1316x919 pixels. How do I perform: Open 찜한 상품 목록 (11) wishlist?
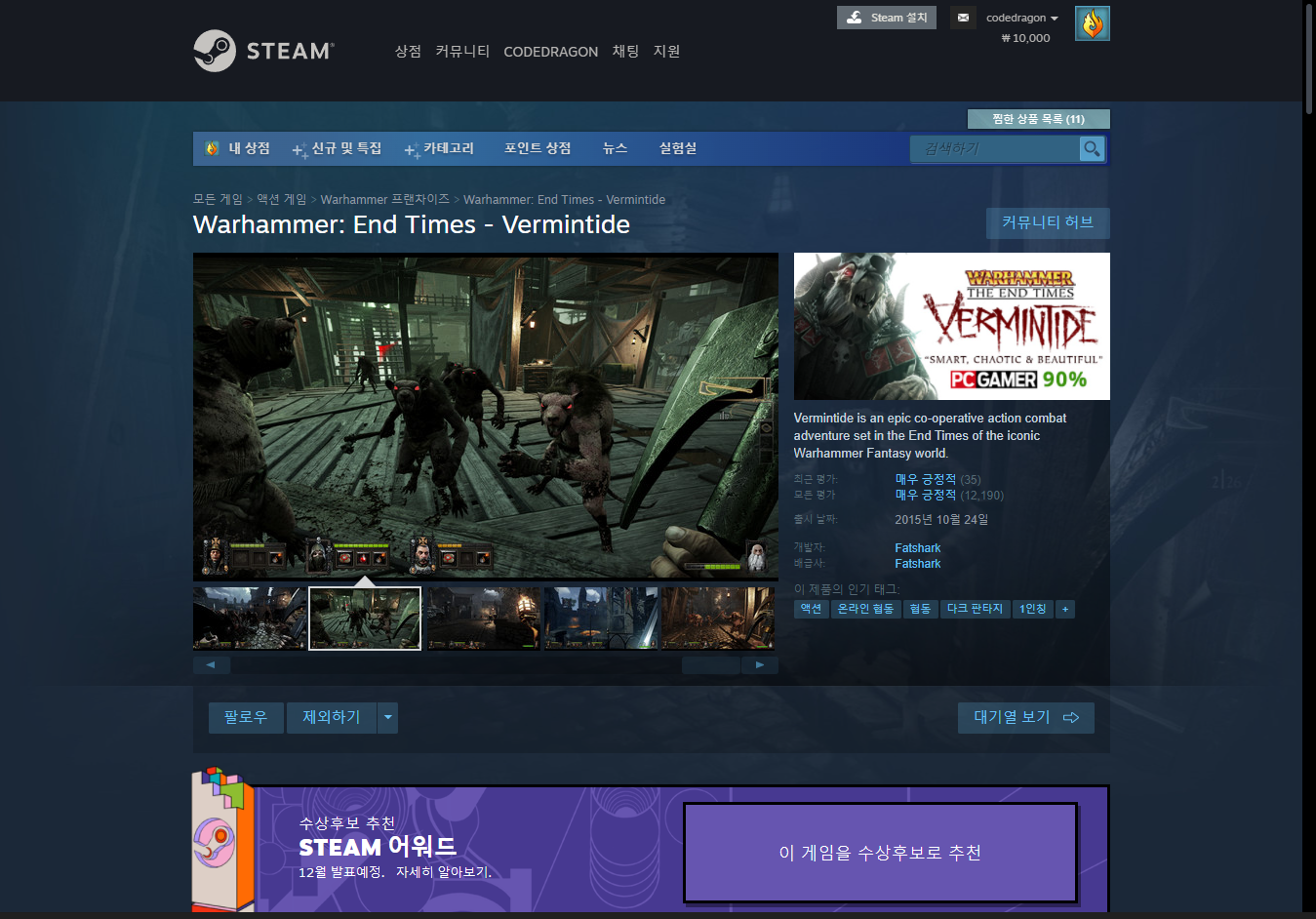(x=1038, y=119)
